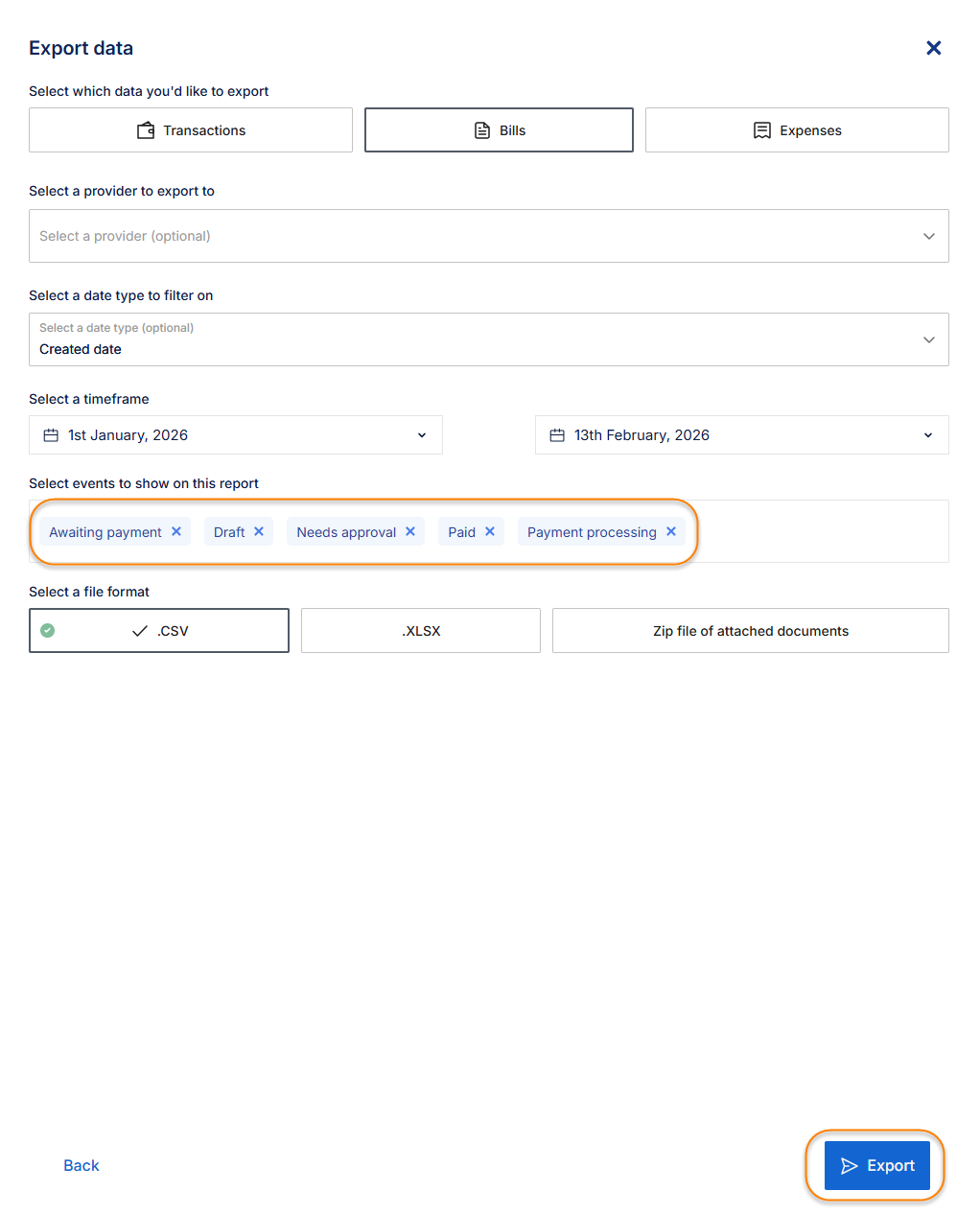This screenshot has width=980, height=1214.
Task: Click the calendar icon beside 1st January
Action: pyautogui.click(x=51, y=435)
